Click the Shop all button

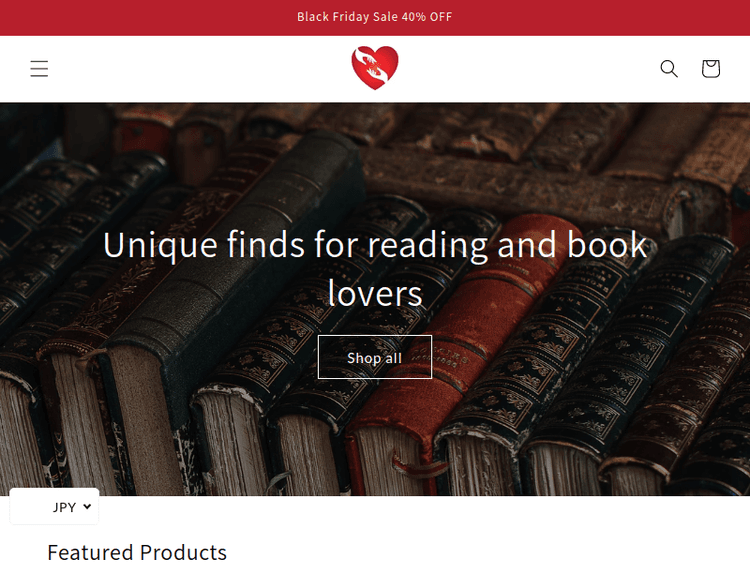375,357
